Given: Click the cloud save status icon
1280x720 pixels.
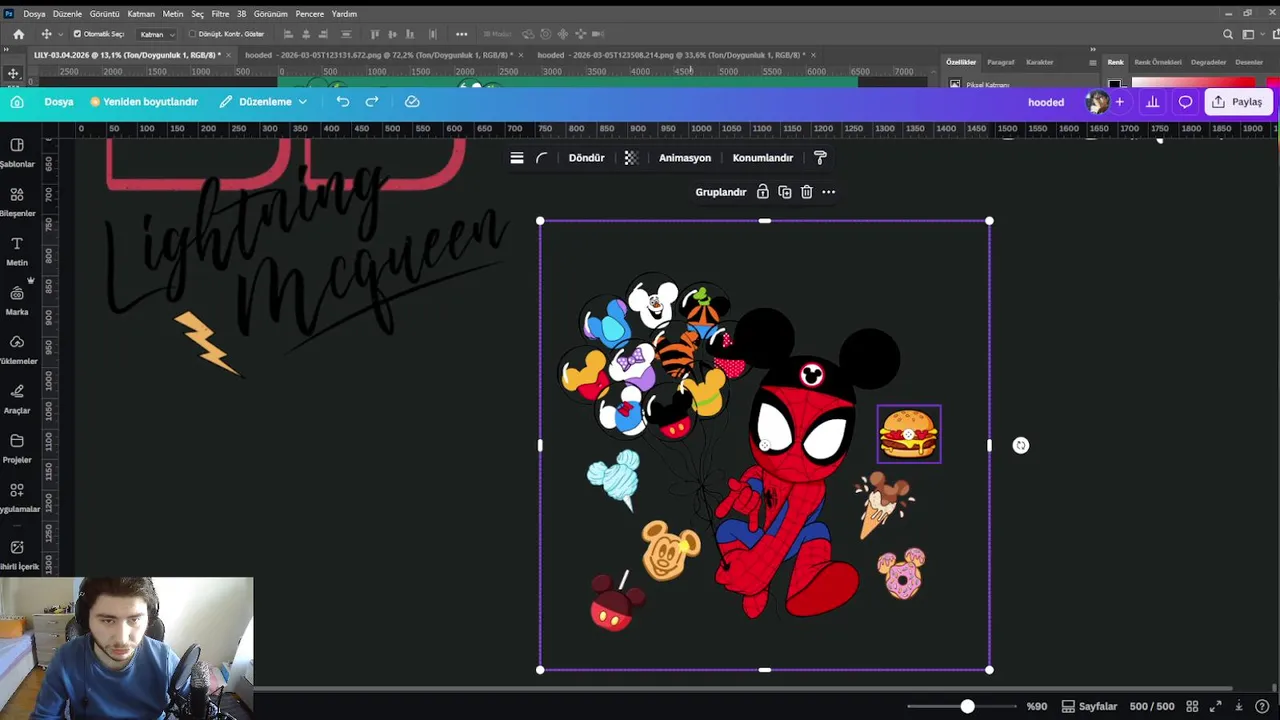Looking at the screenshot, I should pos(412,101).
